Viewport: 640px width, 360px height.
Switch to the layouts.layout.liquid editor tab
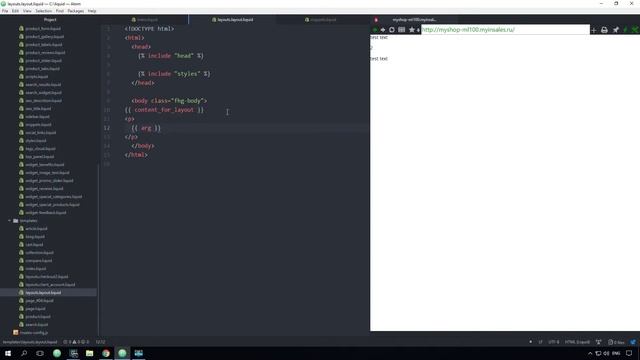point(233,20)
